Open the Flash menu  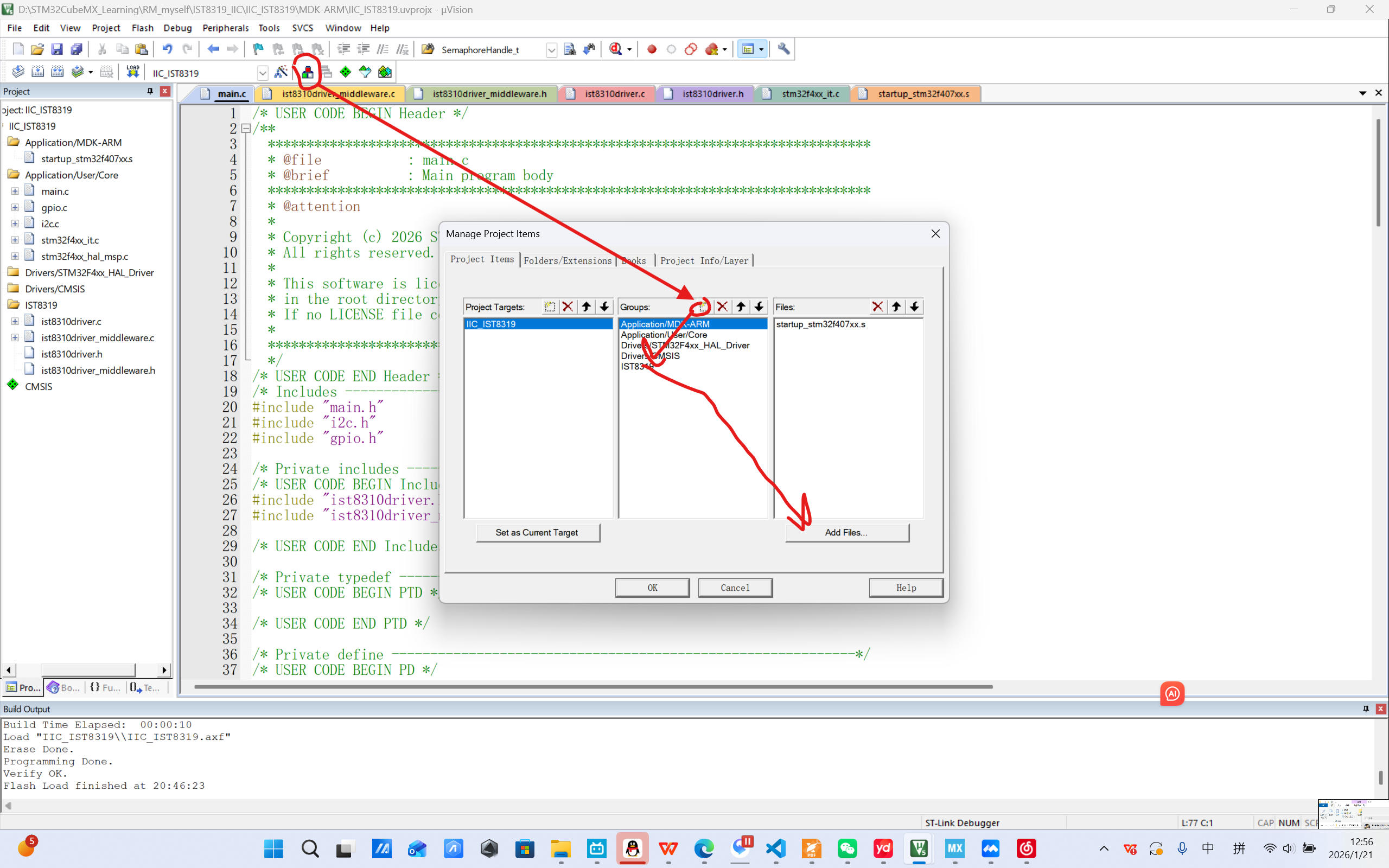pyautogui.click(x=142, y=28)
